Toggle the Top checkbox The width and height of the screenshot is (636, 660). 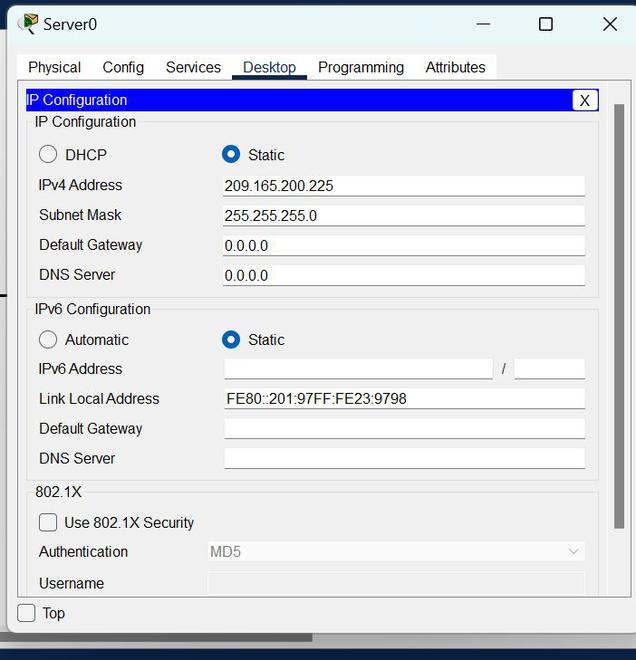pyautogui.click(x=27, y=613)
